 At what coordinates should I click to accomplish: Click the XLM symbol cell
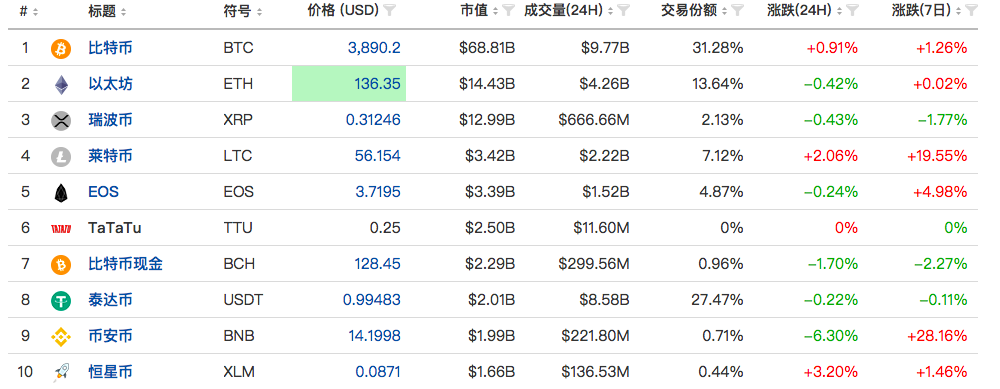[x=239, y=372]
